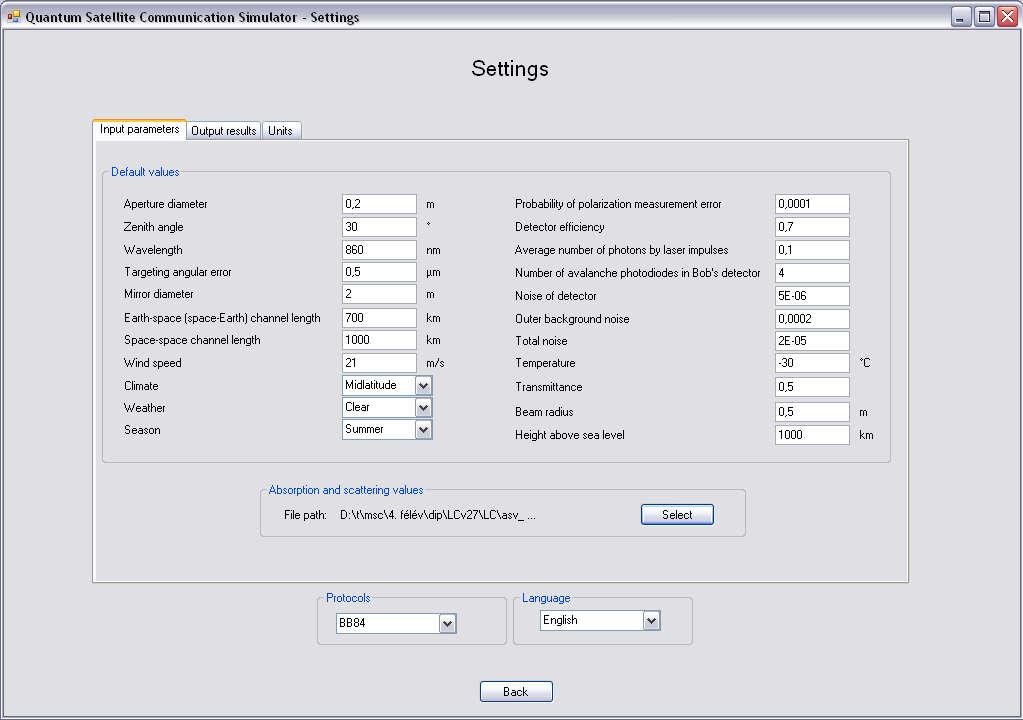Maximize the Settings window
Image resolution: width=1023 pixels, height=720 pixels.
point(984,16)
